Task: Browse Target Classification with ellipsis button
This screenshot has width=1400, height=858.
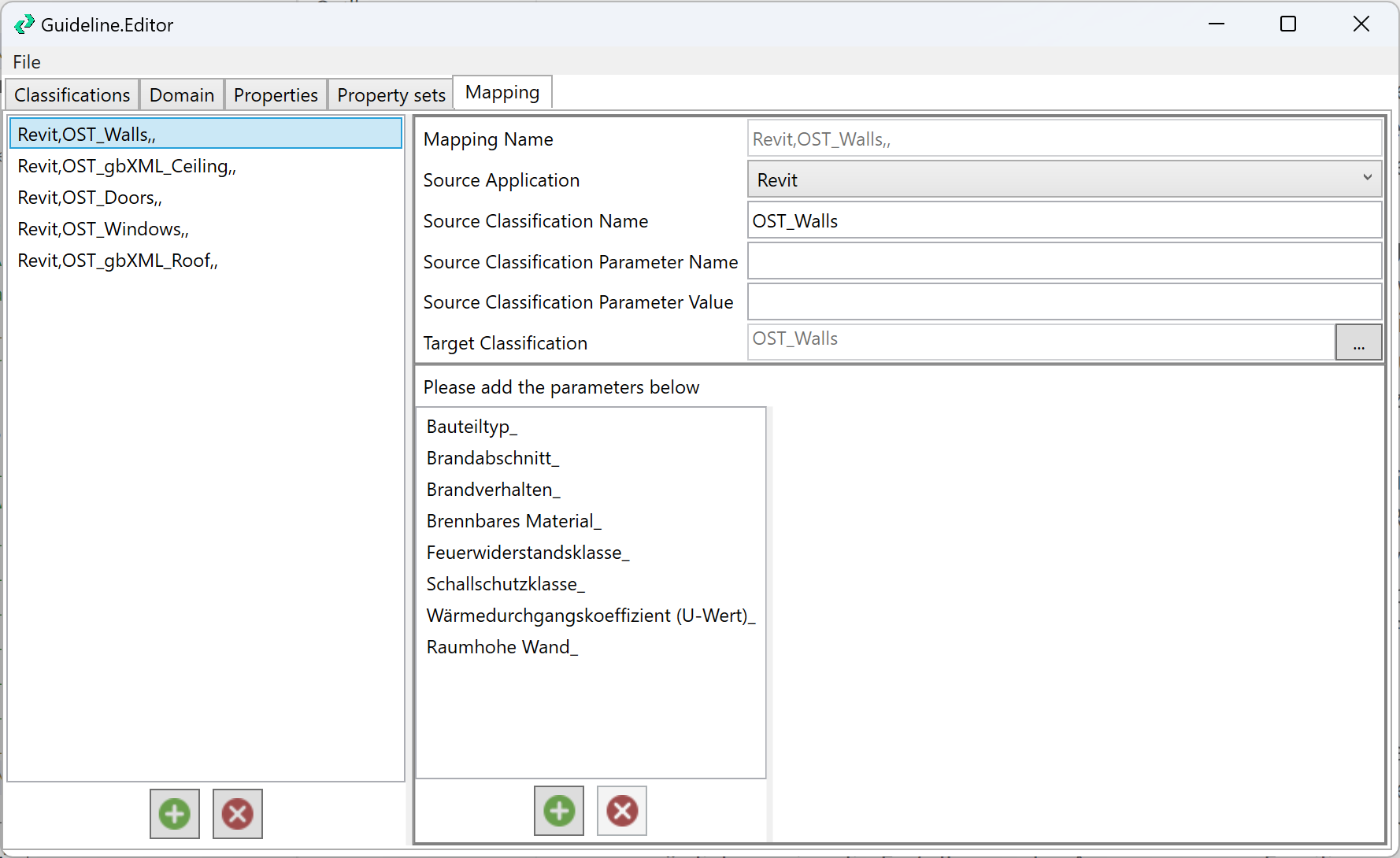Action: tap(1358, 342)
